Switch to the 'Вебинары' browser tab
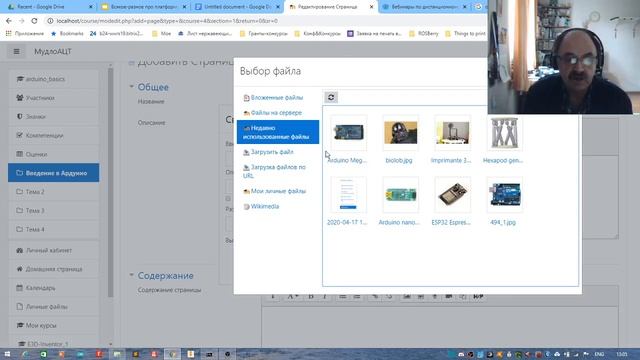640x360 pixels. point(424,7)
